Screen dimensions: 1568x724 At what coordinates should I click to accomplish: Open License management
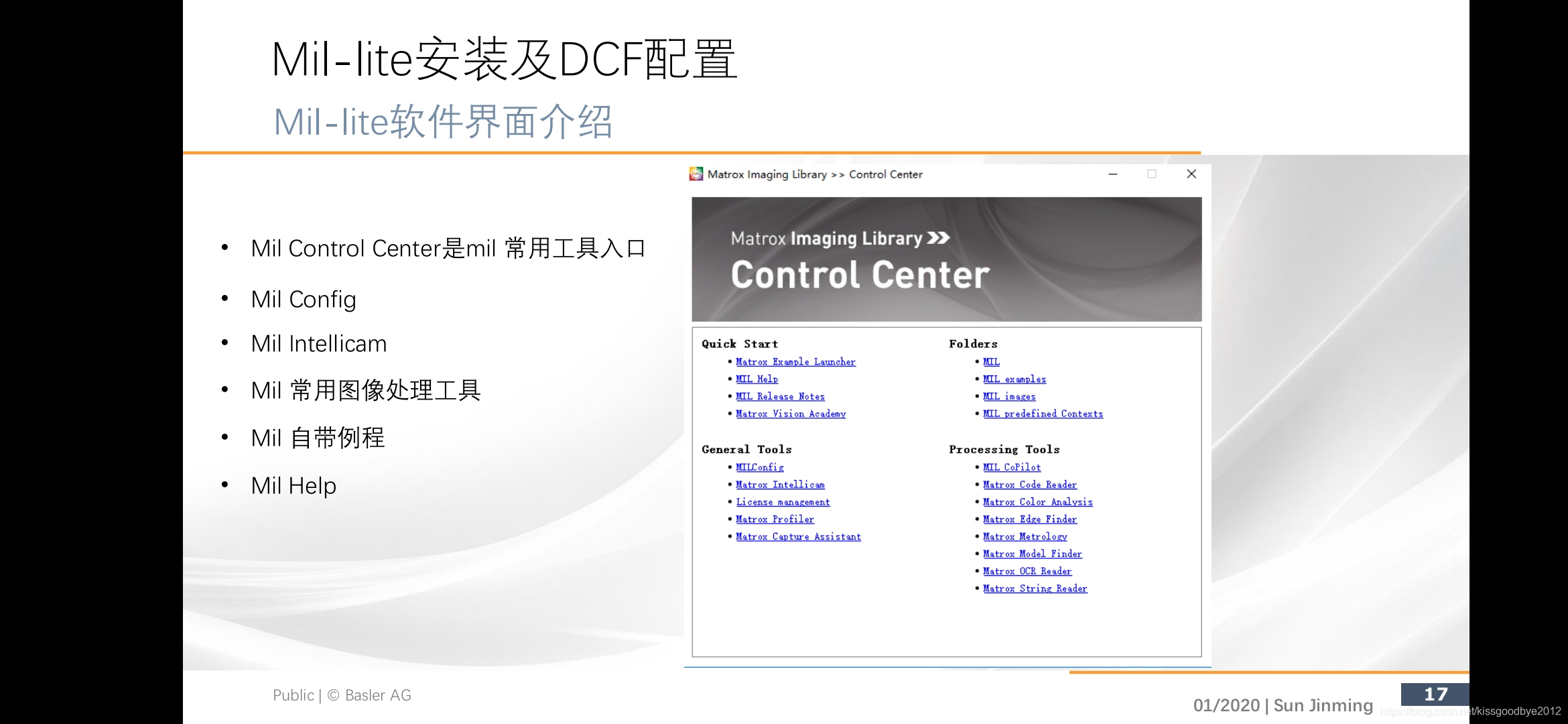(x=782, y=501)
